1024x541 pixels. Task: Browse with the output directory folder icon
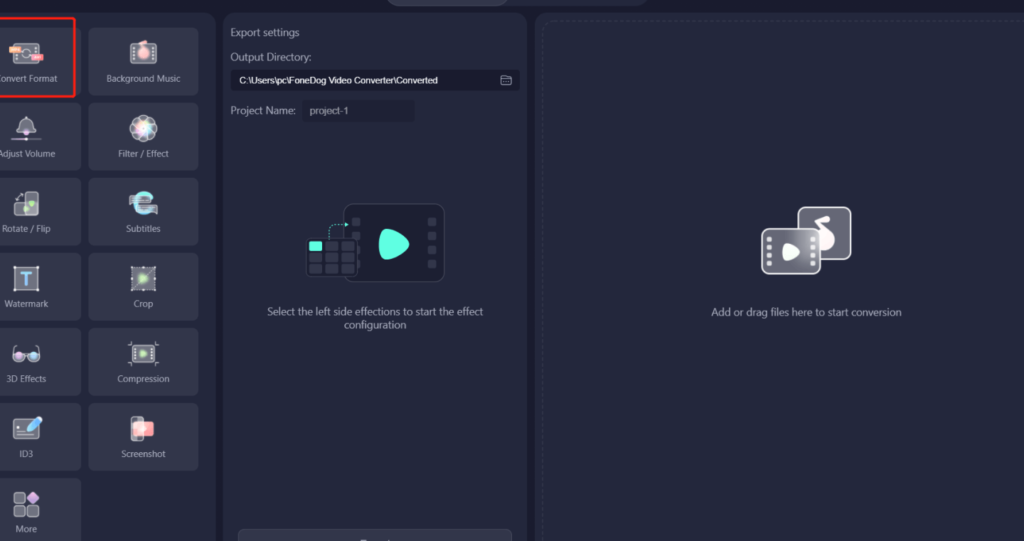(x=506, y=80)
